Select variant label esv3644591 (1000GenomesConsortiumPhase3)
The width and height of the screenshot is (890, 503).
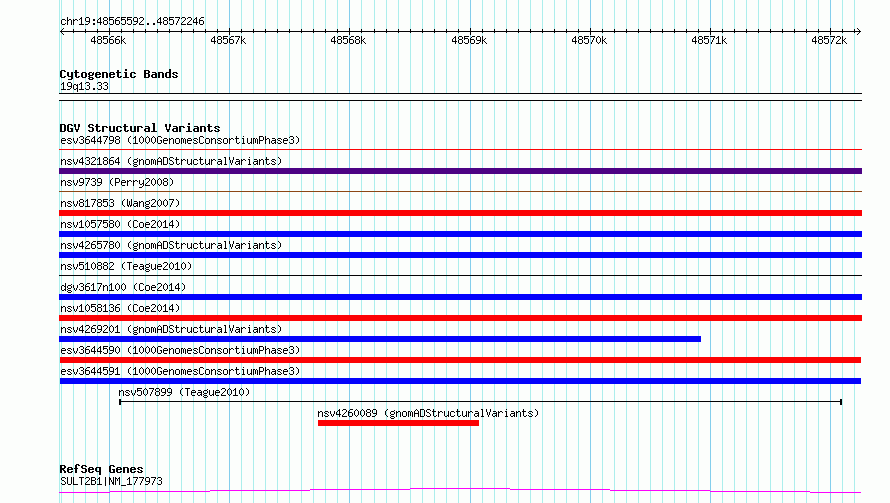pyautogui.click(x=180, y=371)
